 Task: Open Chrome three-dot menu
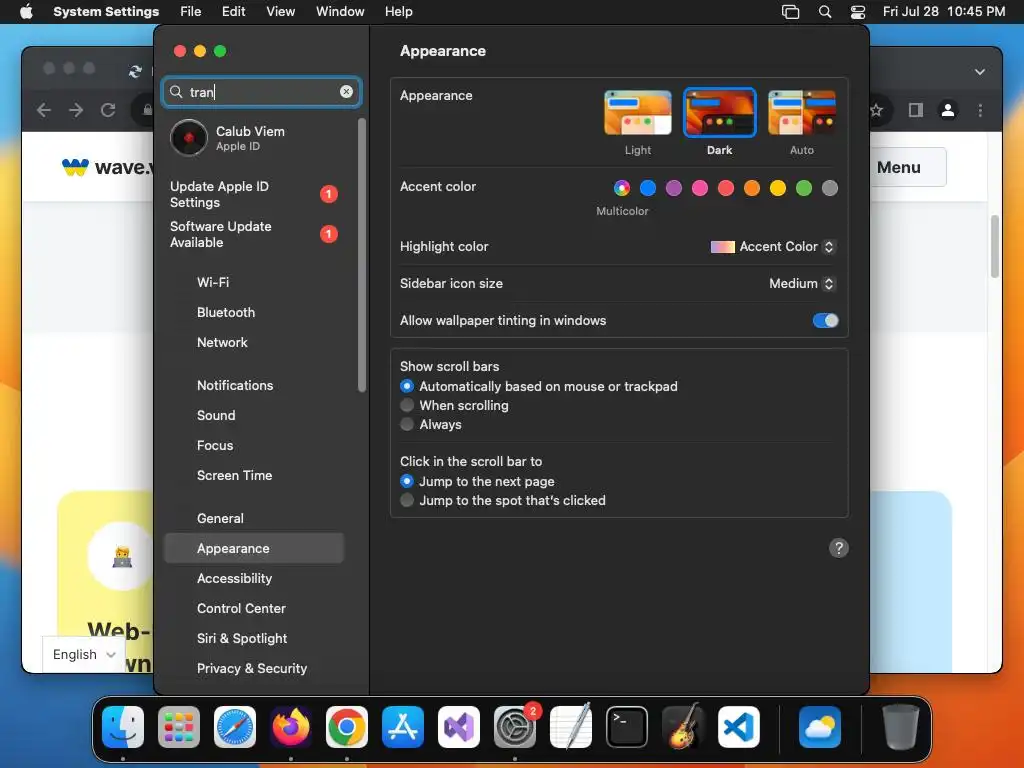point(980,110)
